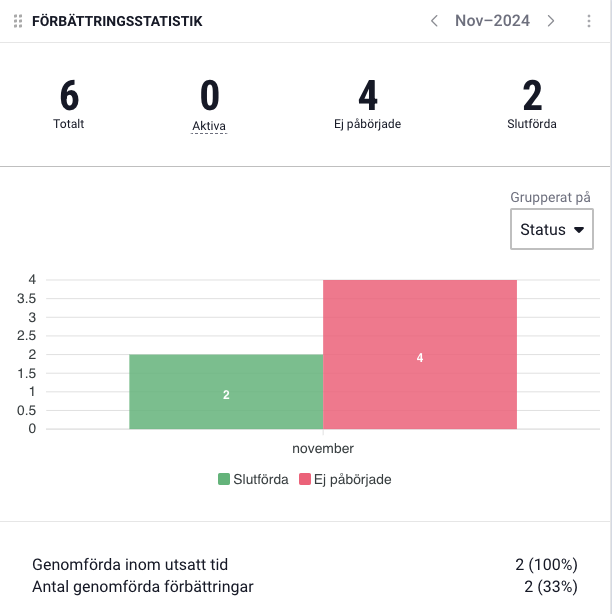Viewport: 612px width, 614px height.
Task: Open the widget's three-dot options menu
Action: pos(588,21)
